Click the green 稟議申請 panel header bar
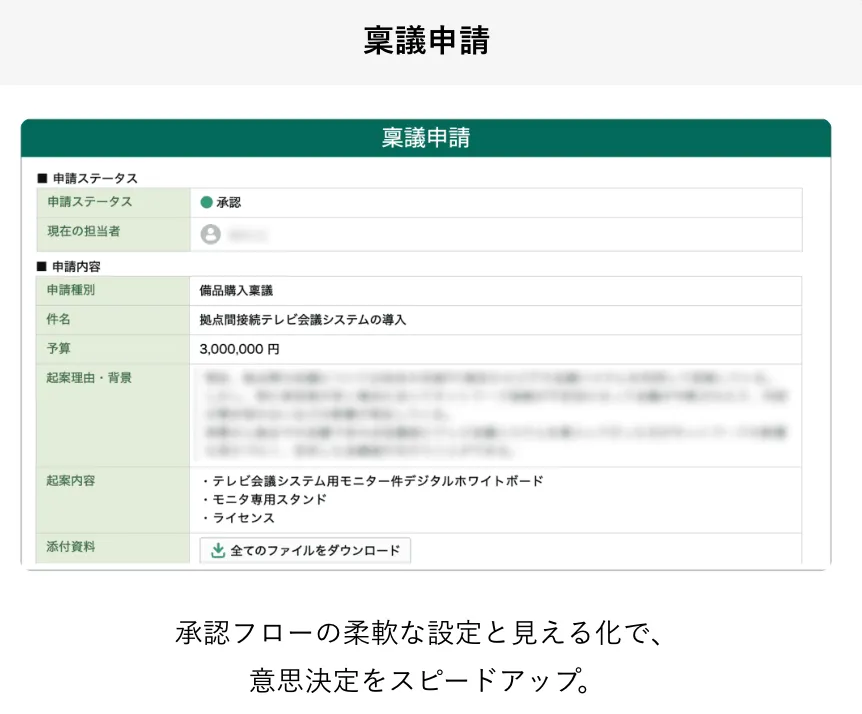This screenshot has width=862, height=714. pos(427,138)
